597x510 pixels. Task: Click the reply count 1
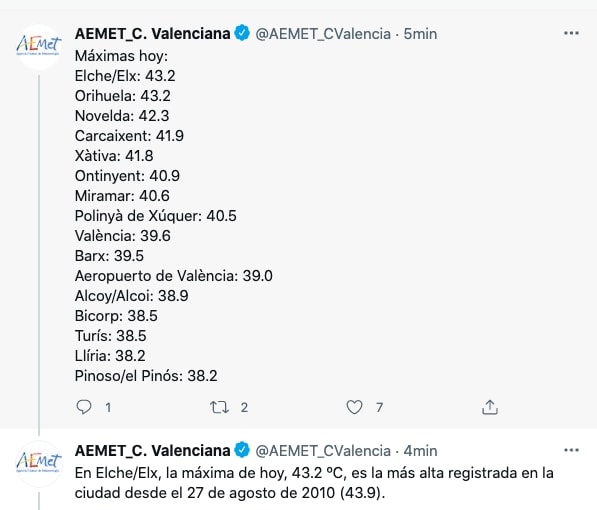coord(108,408)
